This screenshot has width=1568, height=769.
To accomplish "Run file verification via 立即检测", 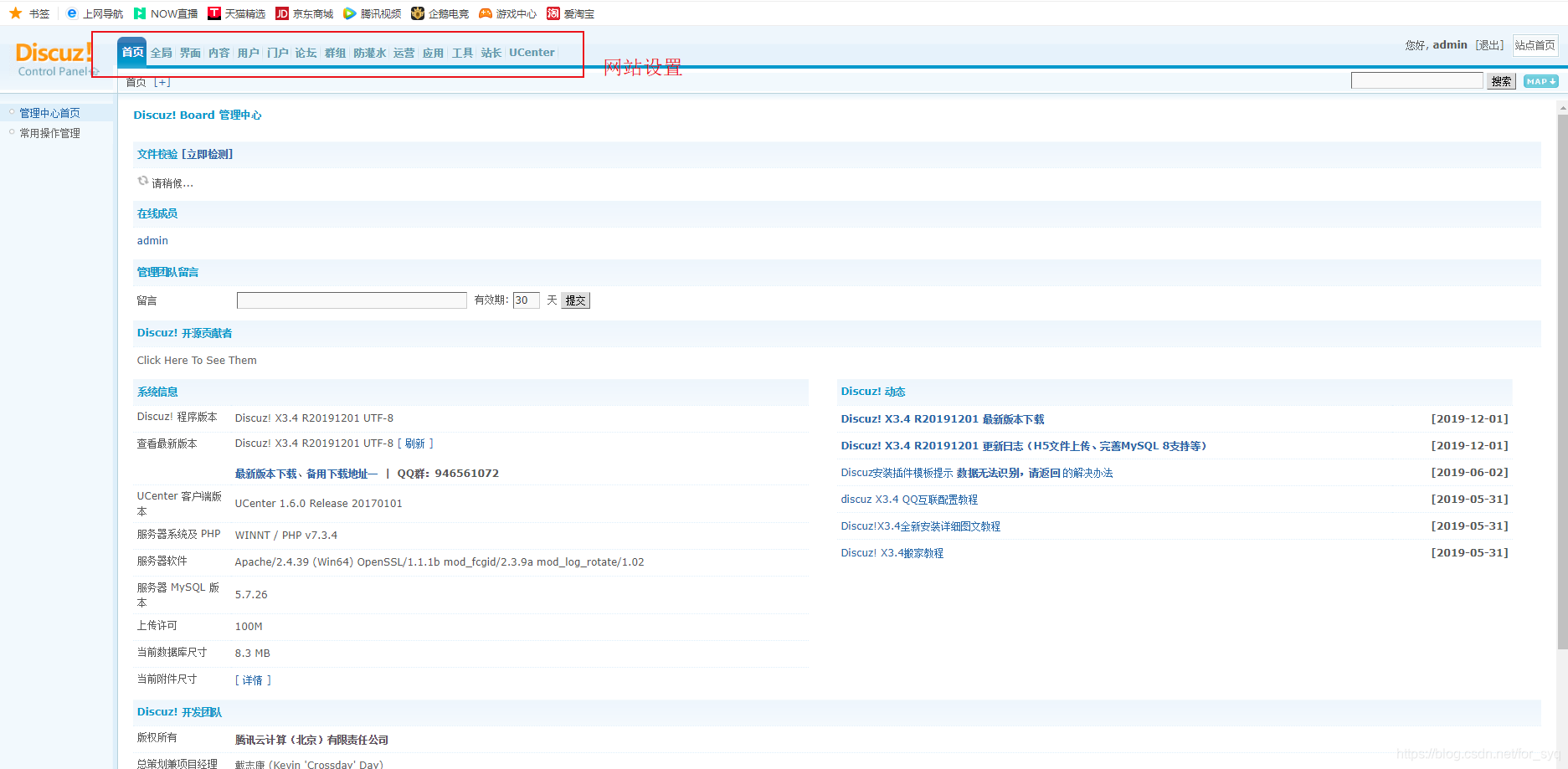I will (208, 154).
